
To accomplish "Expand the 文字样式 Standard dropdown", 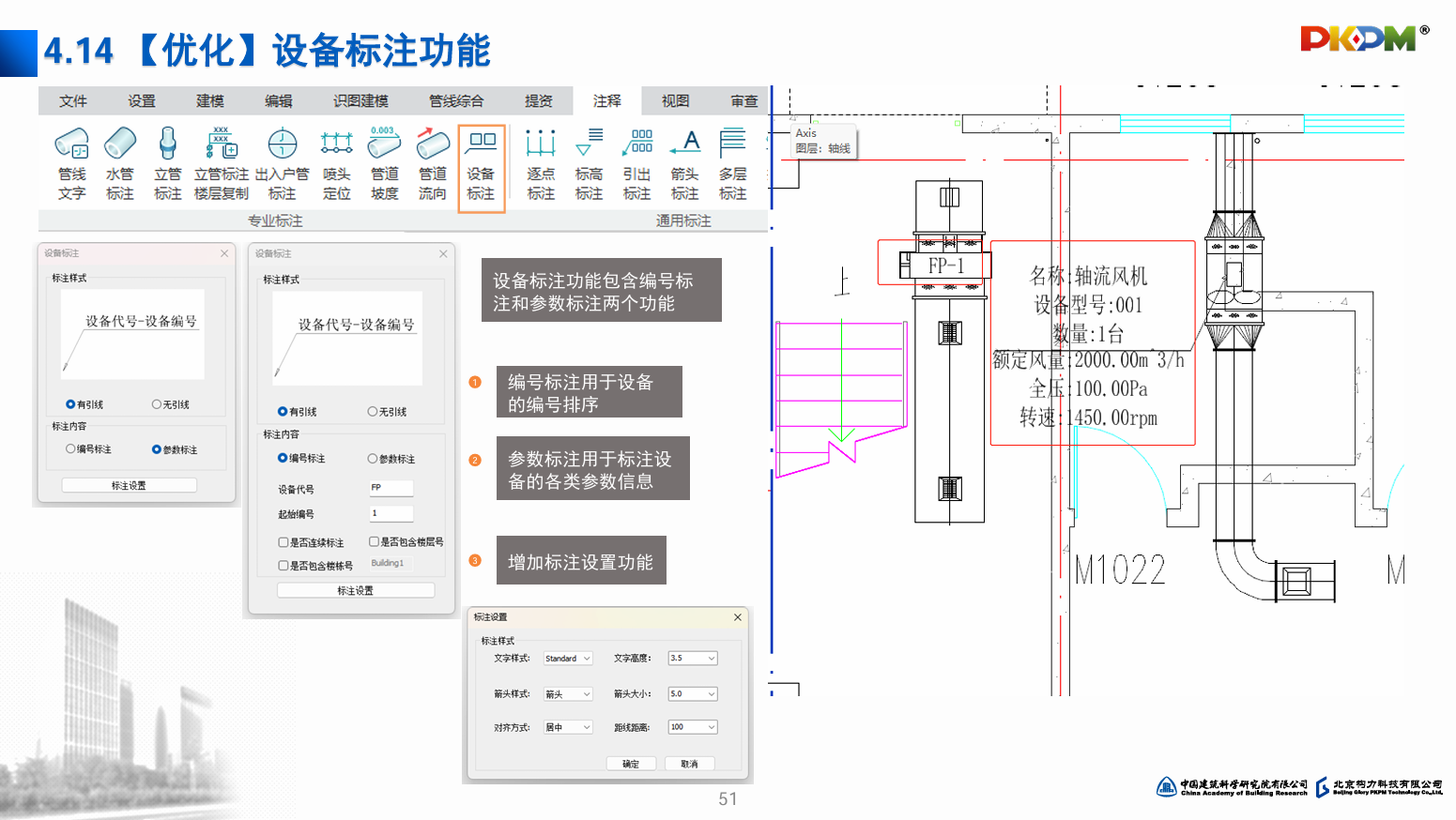I will 568,659.
